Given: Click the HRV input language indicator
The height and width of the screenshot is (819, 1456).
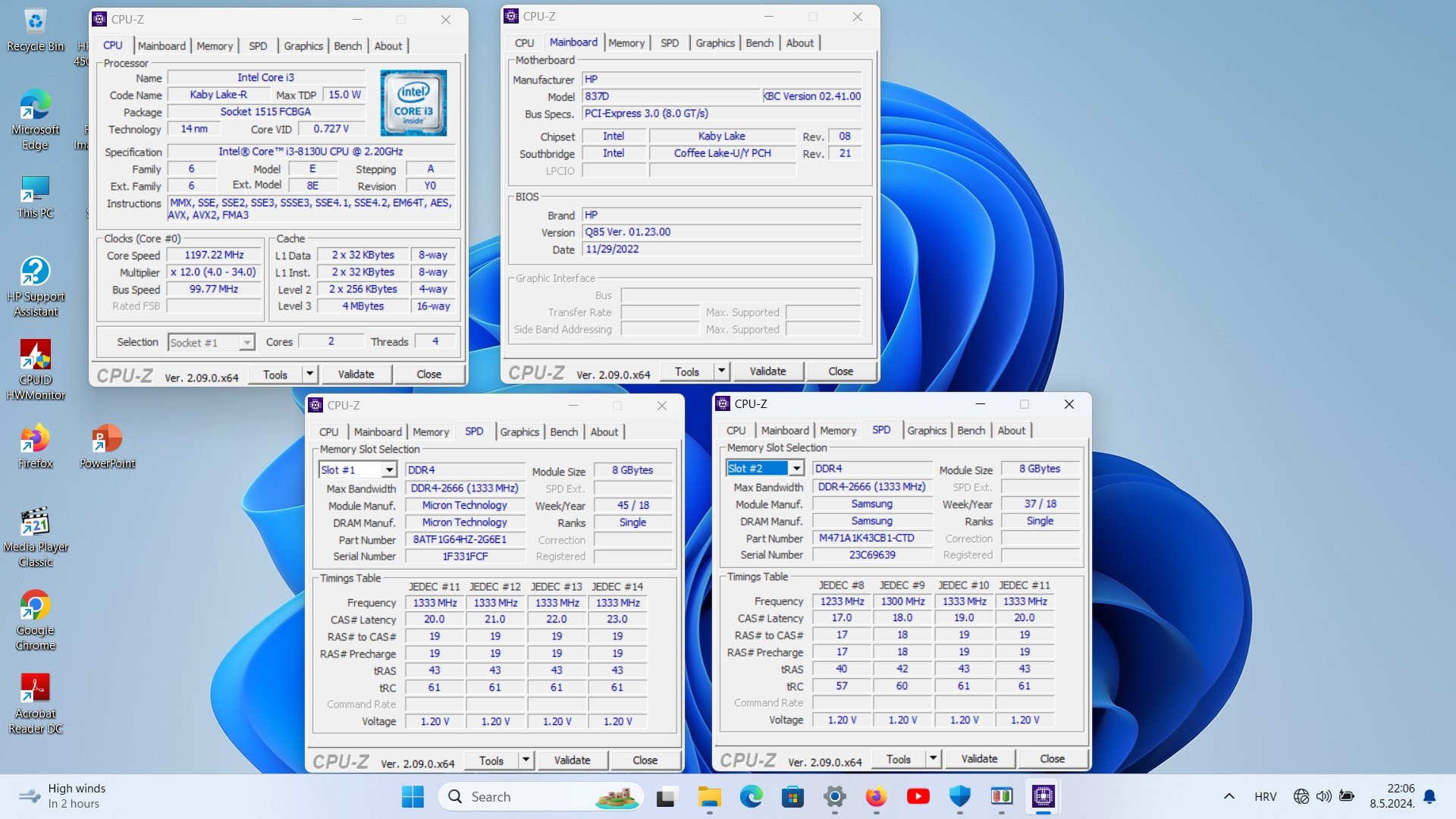Looking at the screenshot, I should point(1265,796).
